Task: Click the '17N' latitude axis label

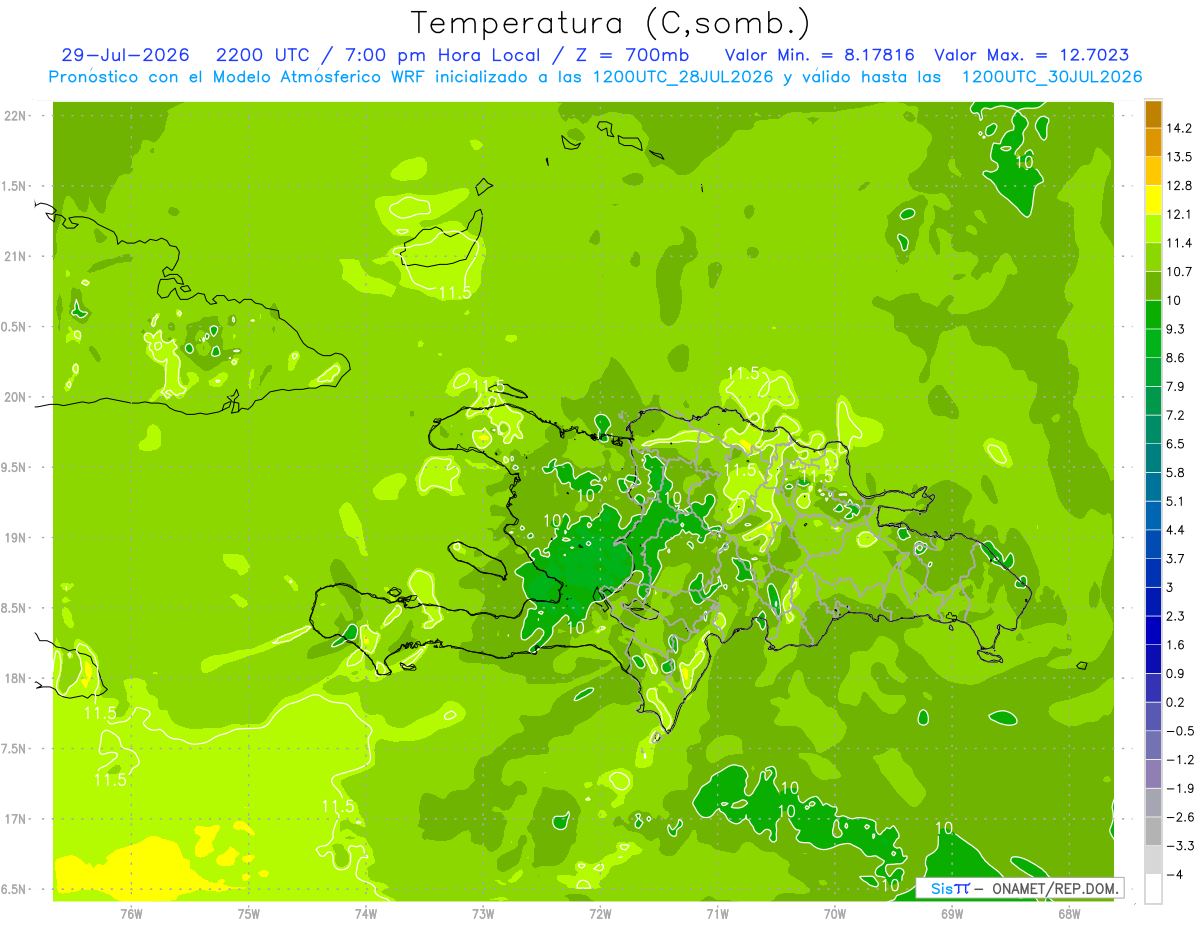Action: (x=16, y=819)
